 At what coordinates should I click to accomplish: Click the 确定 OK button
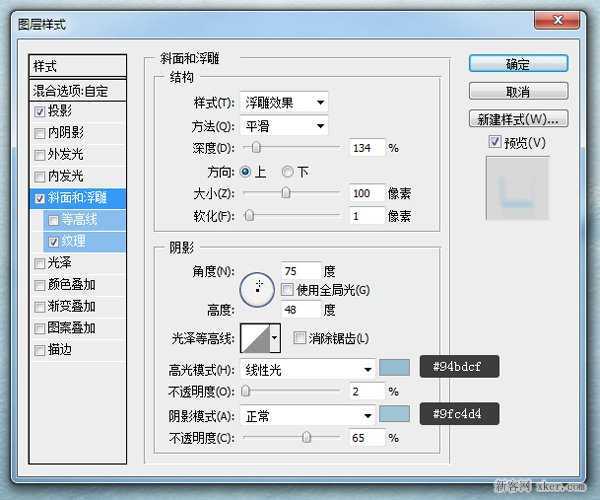[518, 64]
